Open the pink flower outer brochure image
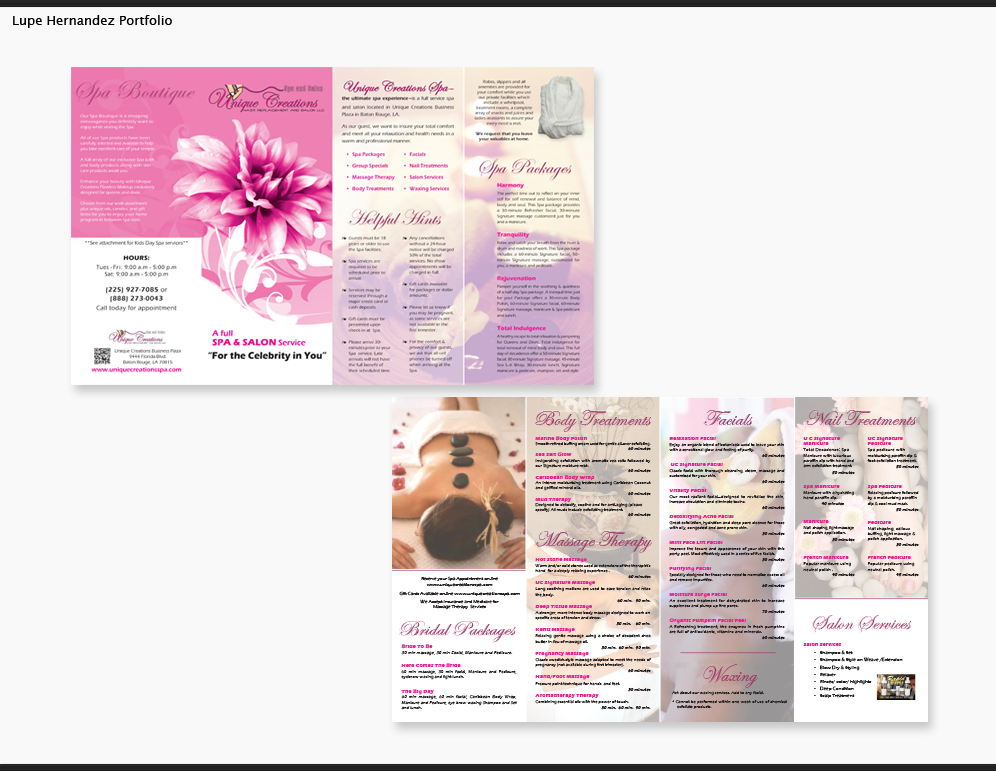Image resolution: width=996 pixels, height=771 pixels. coord(332,225)
